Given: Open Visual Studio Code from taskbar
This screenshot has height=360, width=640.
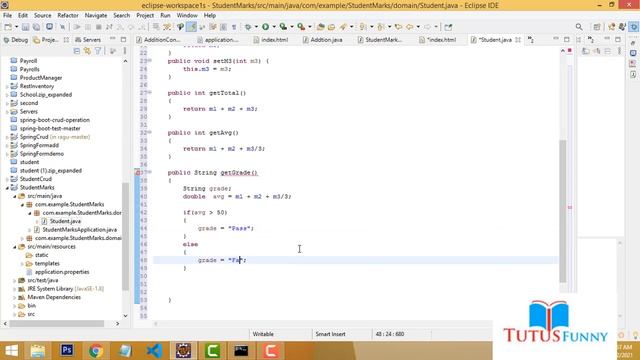Looking at the screenshot, I should click(154, 350).
